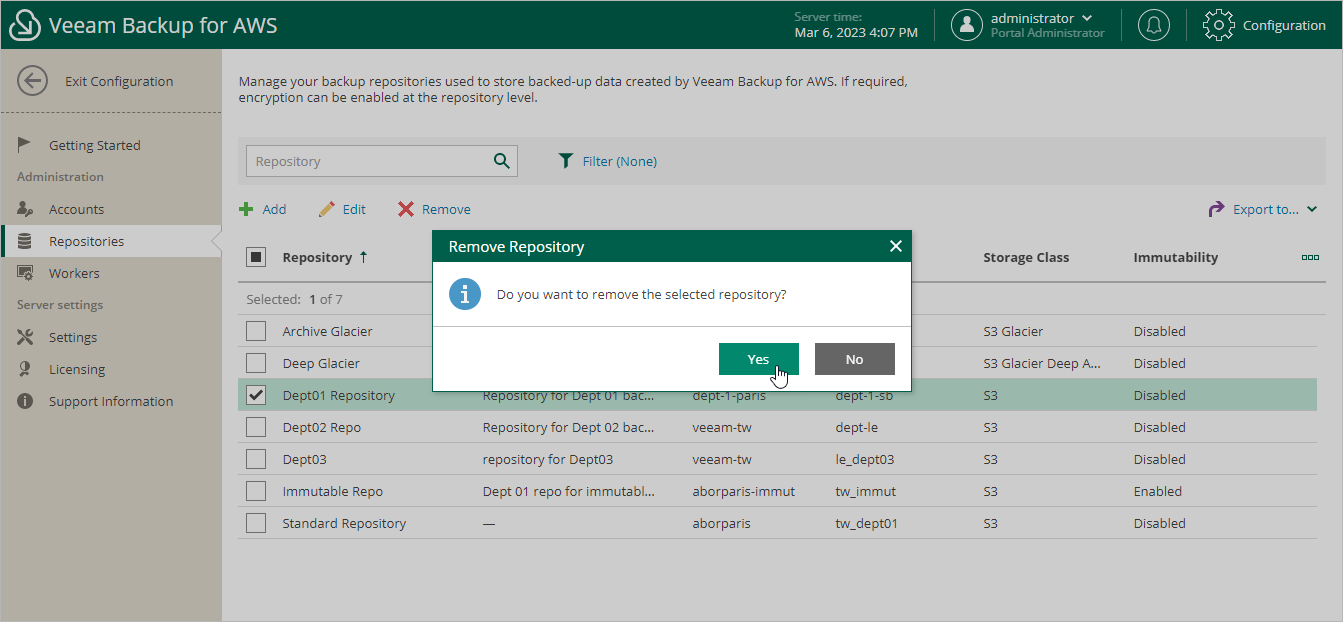This screenshot has height=622, width=1343.
Task: Select all repositories via header checkbox
Action: (x=256, y=257)
